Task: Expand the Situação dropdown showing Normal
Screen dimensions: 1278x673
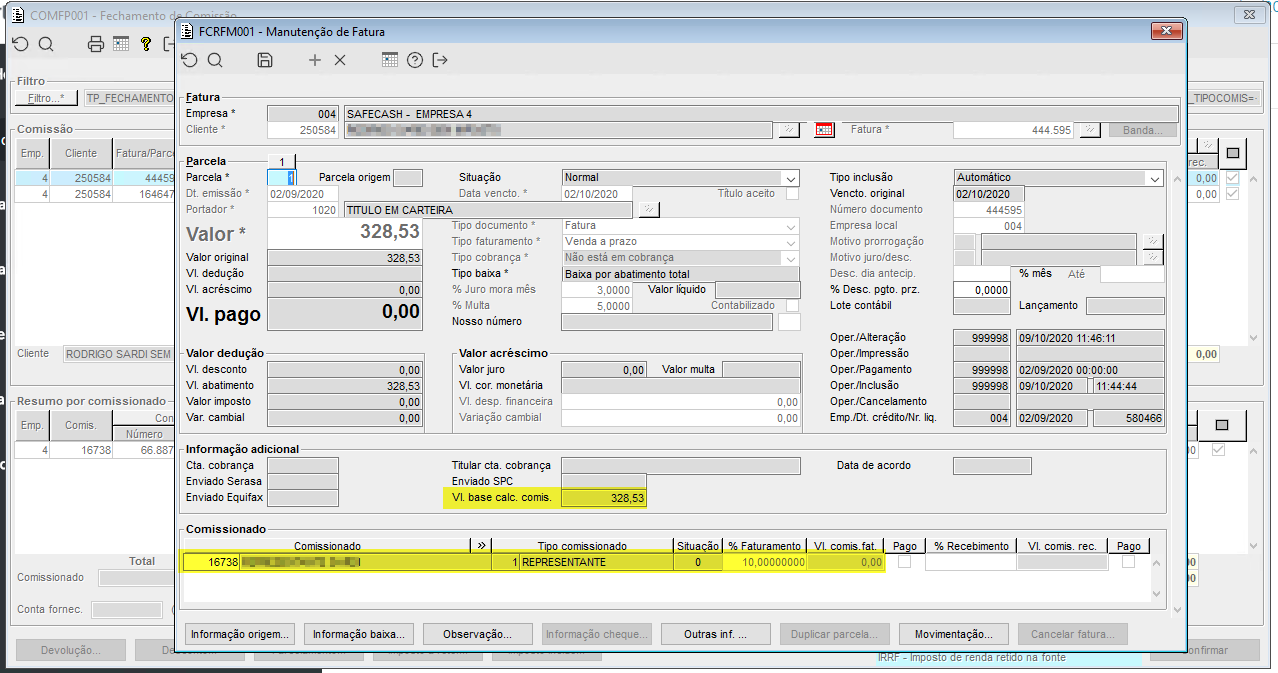Action: coord(790,178)
